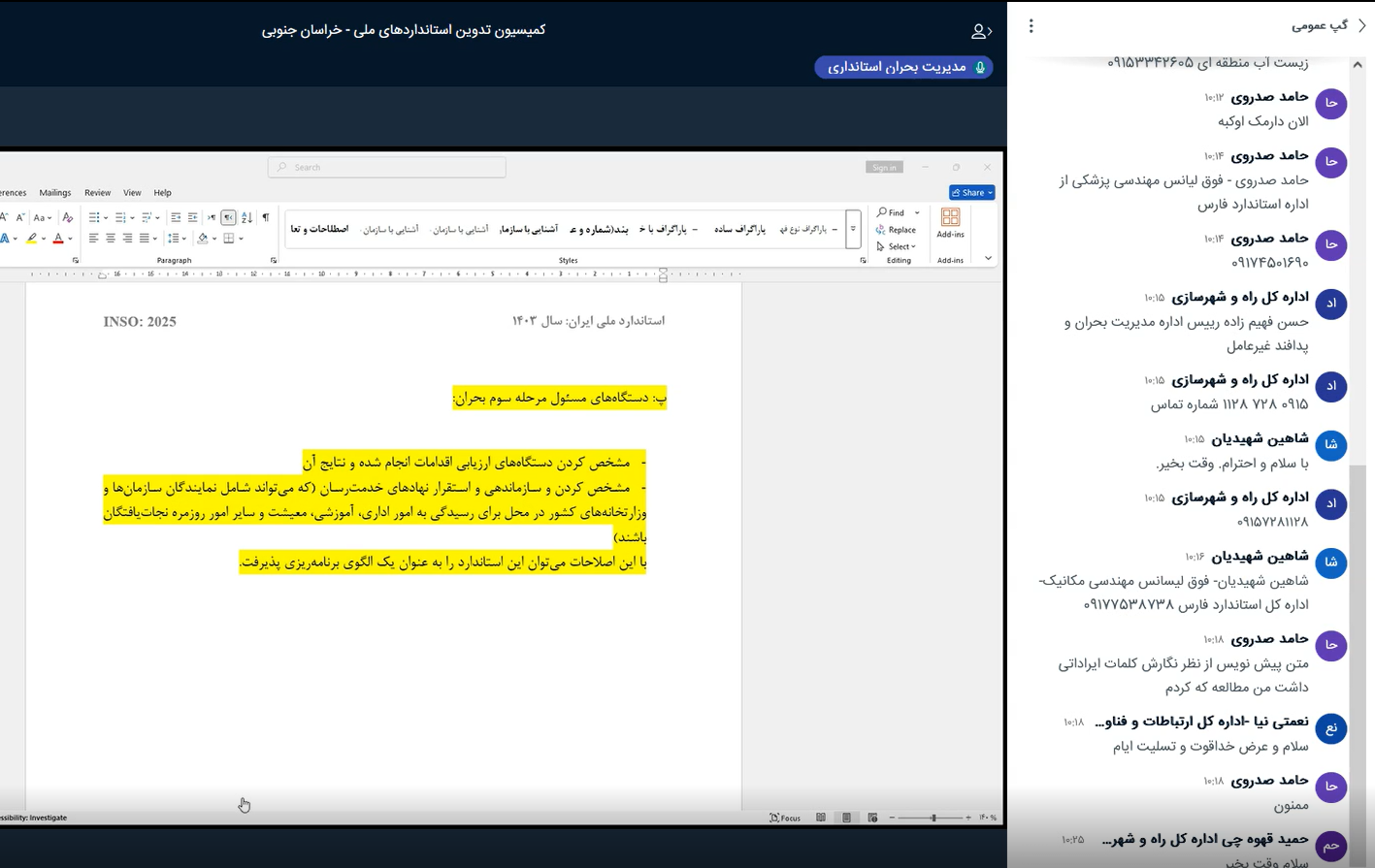
Task: Click the Sort A-Z icon in Paragraph group
Action: [246, 218]
